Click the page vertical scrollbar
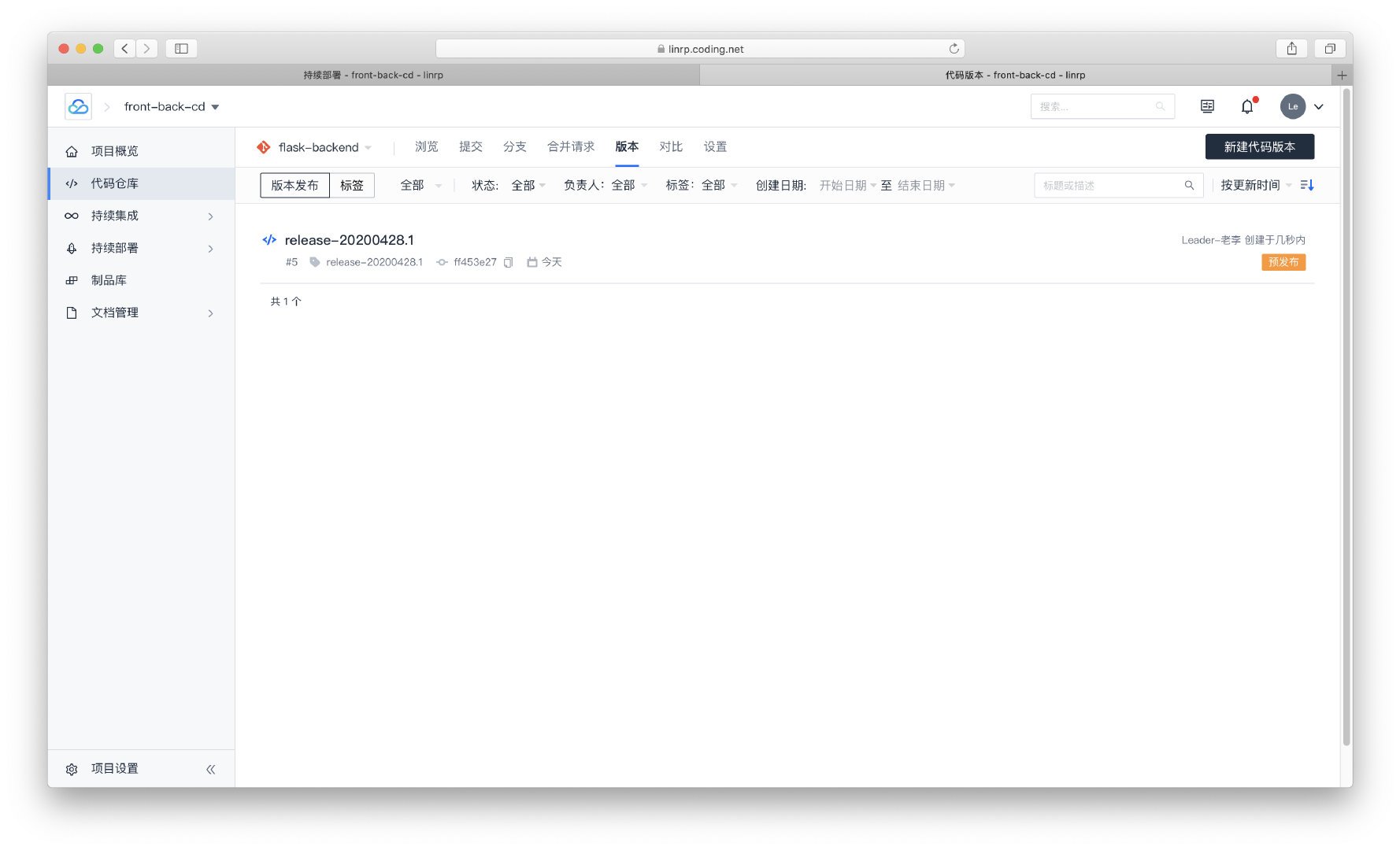 [1346, 417]
